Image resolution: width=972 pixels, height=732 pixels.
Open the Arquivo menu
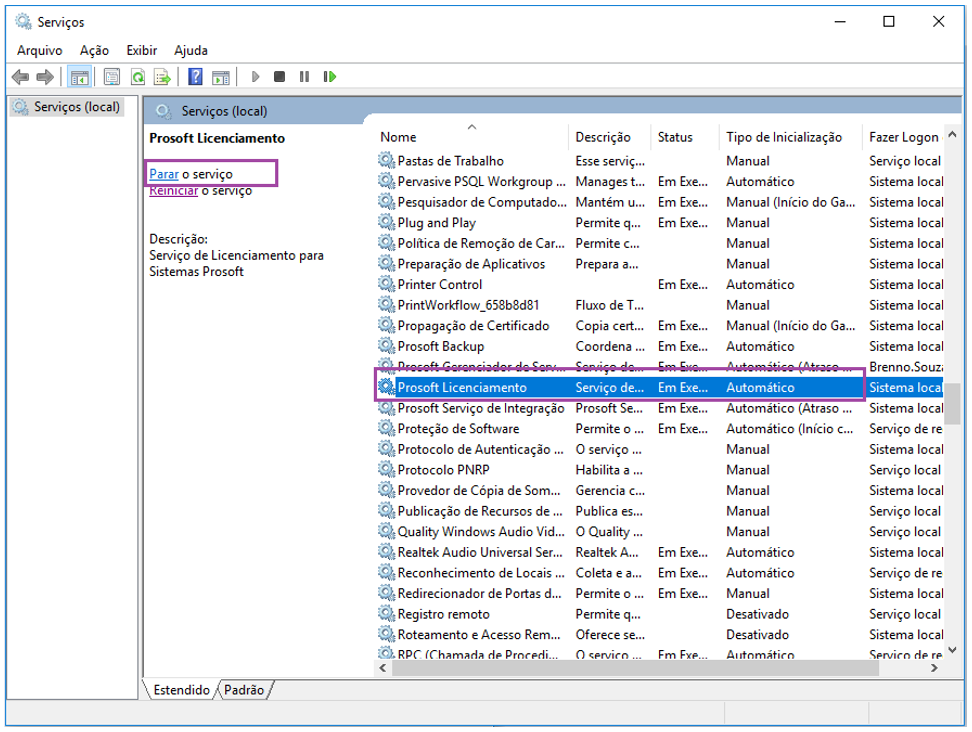pyautogui.click(x=40, y=50)
